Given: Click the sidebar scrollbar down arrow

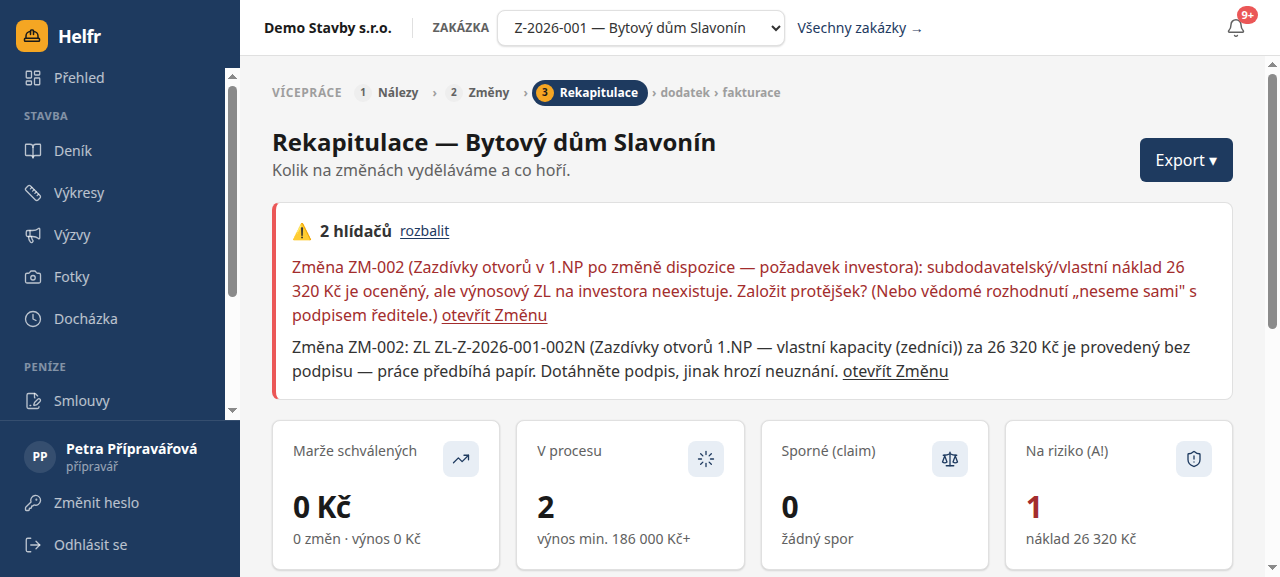Looking at the screenshot, I should (x=232, y=411).
